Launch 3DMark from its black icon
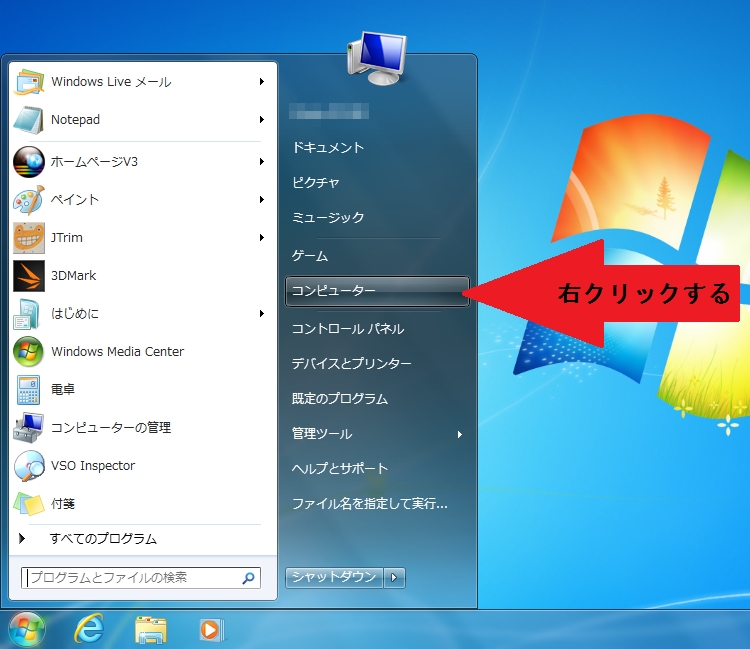The width and height of the screenshot is (750, 649). (x=29, y=275)
